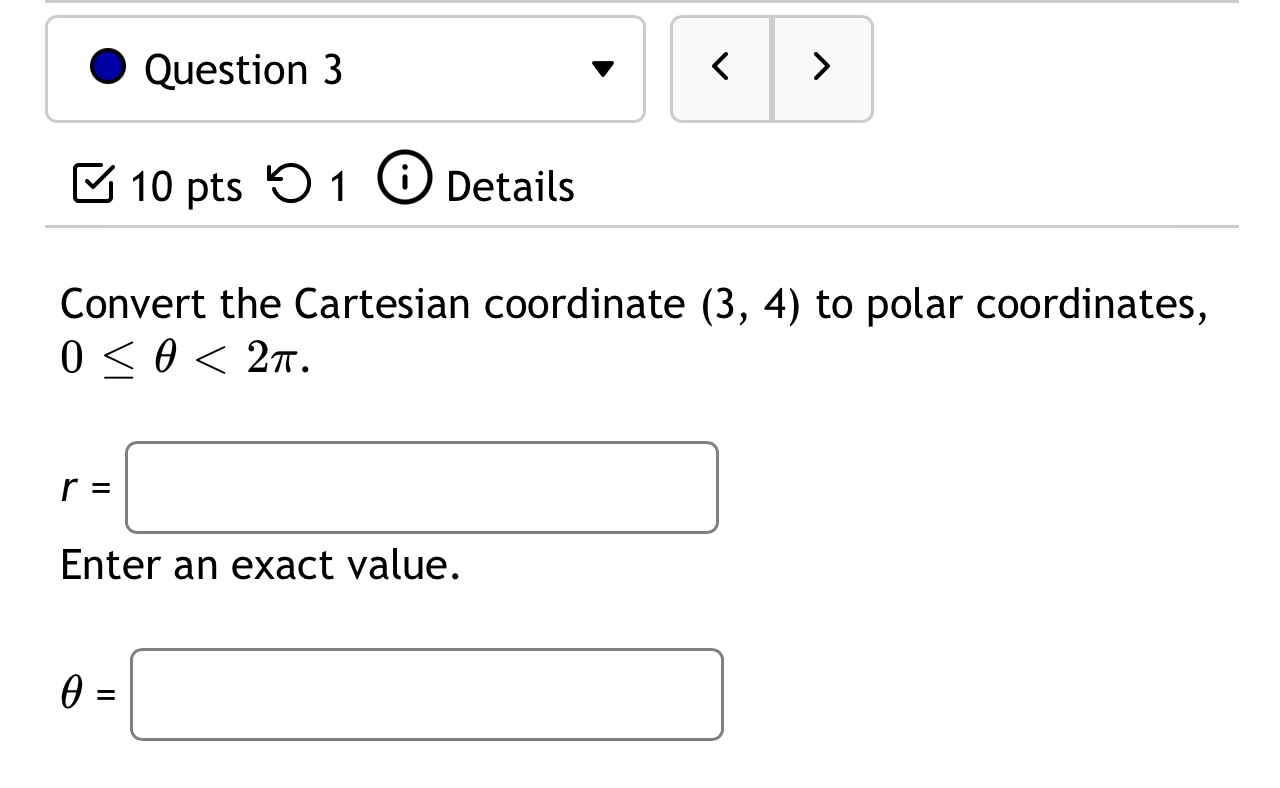Click the checked box icon before 10 pts
Image resolution: width=1280 pixels, height=788 pixels.
tap(93, 184)
